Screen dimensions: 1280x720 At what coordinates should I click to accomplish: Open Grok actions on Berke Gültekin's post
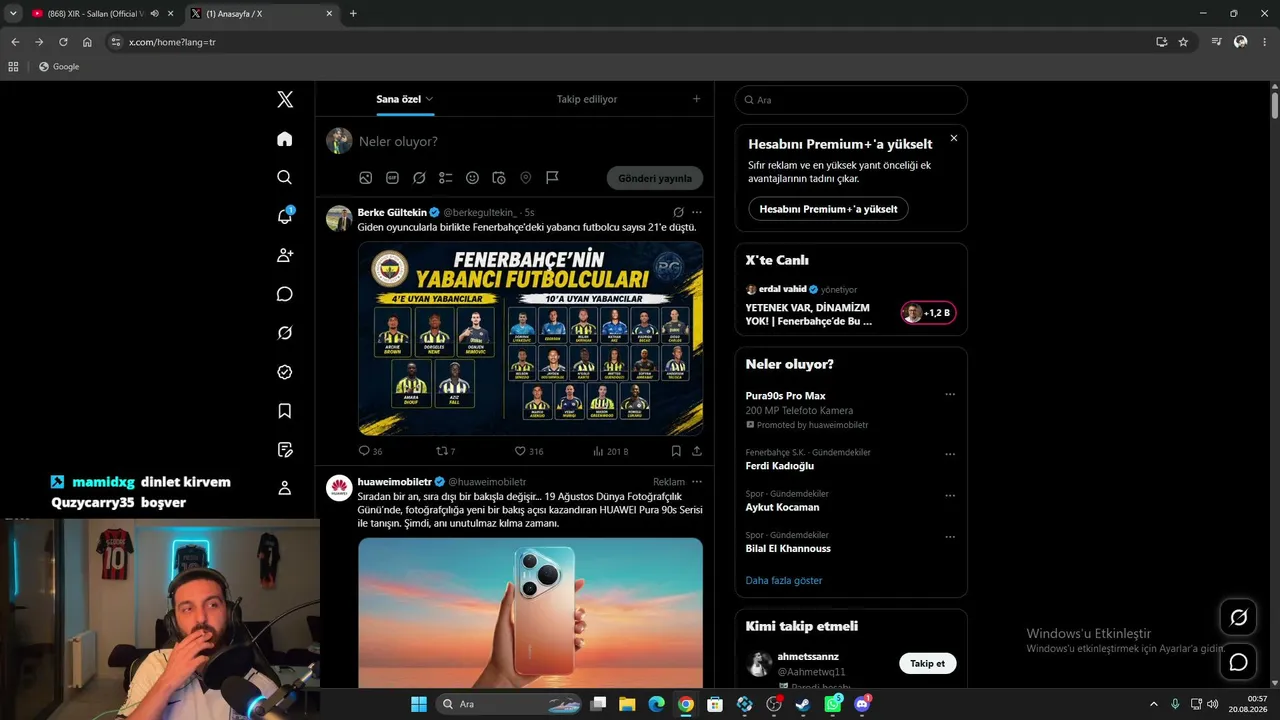(678, 212)
